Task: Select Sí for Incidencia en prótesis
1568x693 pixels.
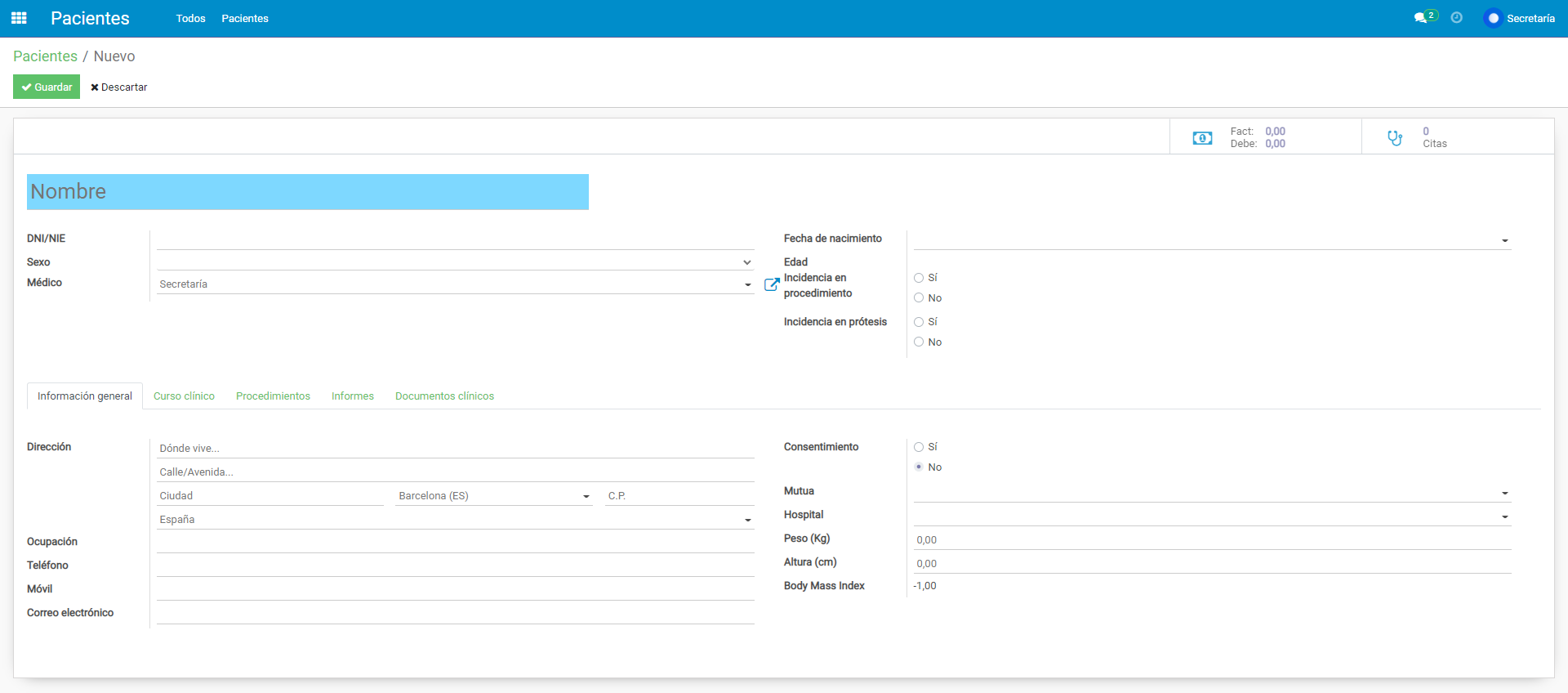Action: pyautogui.click(x=919, y=322)
